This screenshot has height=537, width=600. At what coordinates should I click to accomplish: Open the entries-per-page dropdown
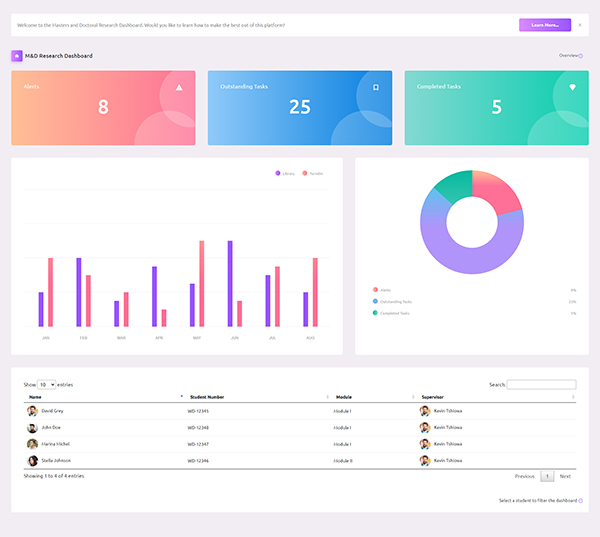46,384
